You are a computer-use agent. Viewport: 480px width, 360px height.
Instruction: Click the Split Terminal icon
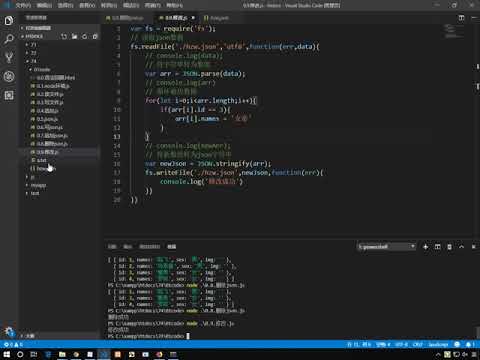pos(437,247)
